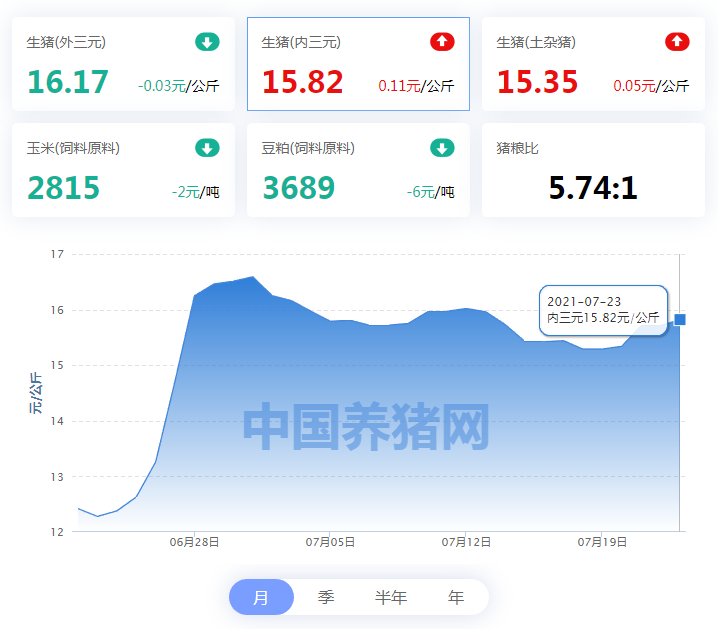Click the 2815 corn price value
The height and width of the screenshot is (629, 718).
64,188
